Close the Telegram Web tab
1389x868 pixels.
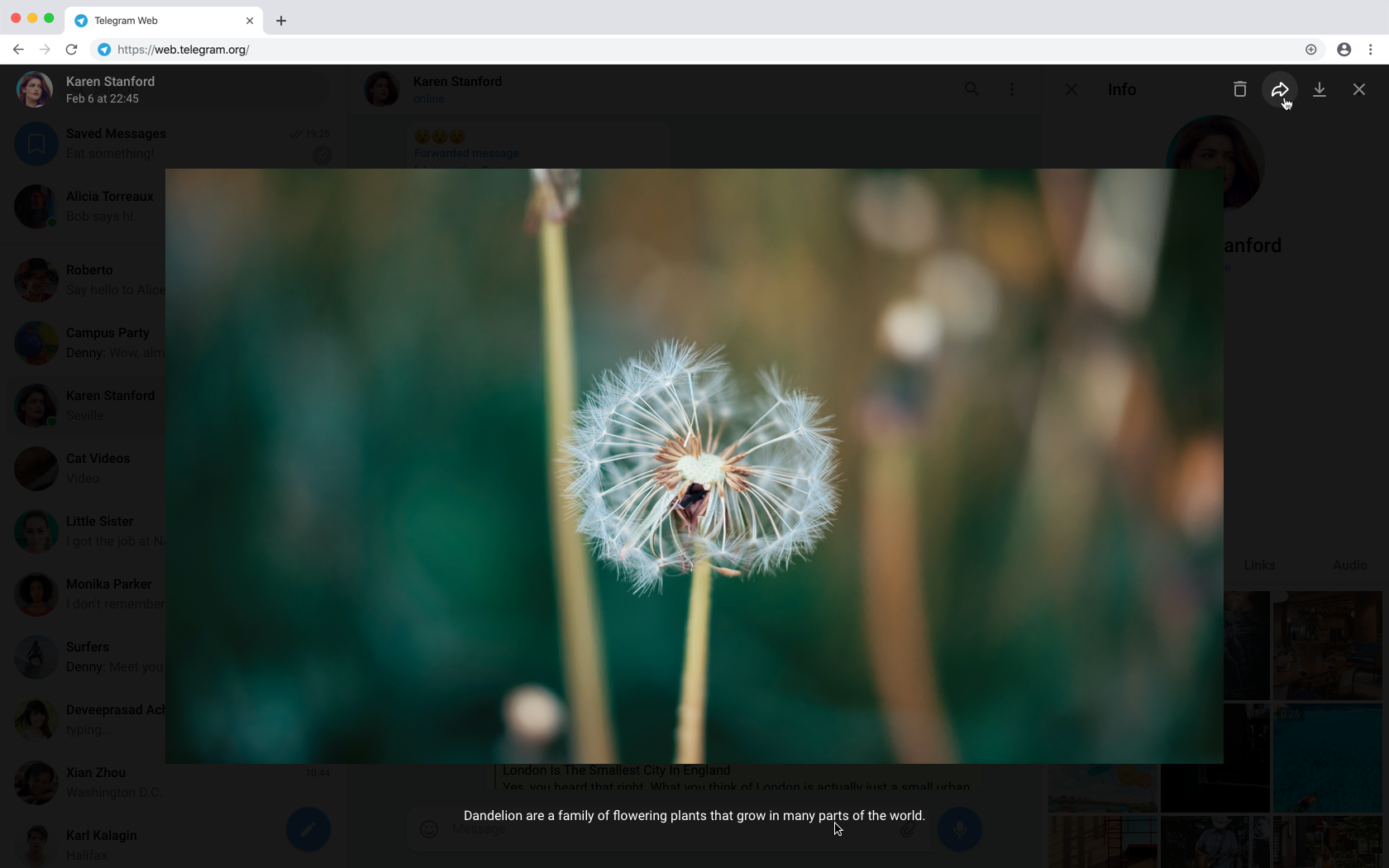[x=250, y=21]
